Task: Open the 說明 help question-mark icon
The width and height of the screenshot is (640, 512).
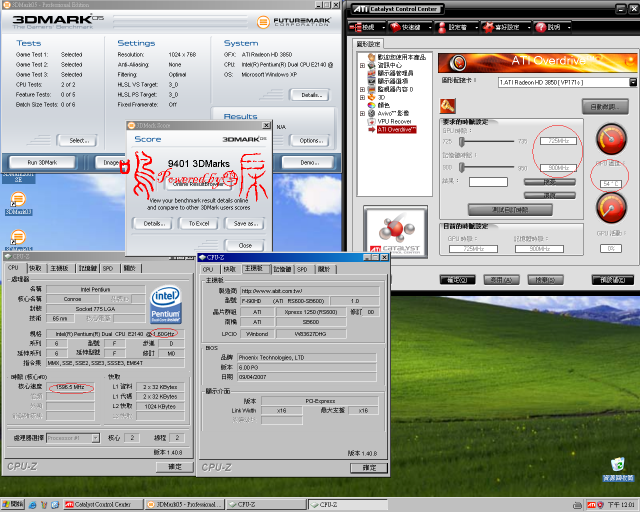Action: (x=541, y=27)
